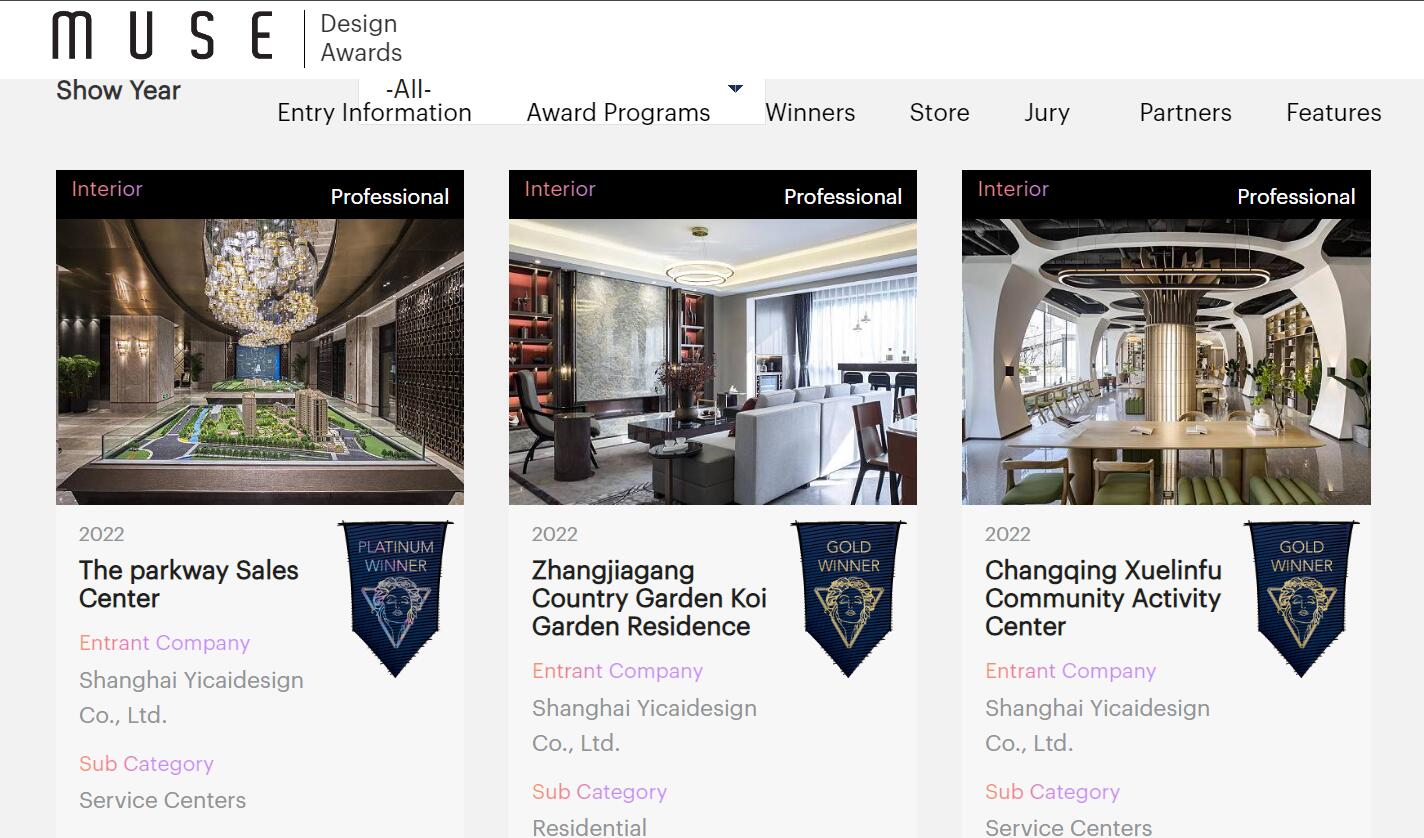Screen dimensions: 1424x838
Task: Click the Gold Winner badge on Zhangjiagang entry
Action: click(x=849, y=598)
